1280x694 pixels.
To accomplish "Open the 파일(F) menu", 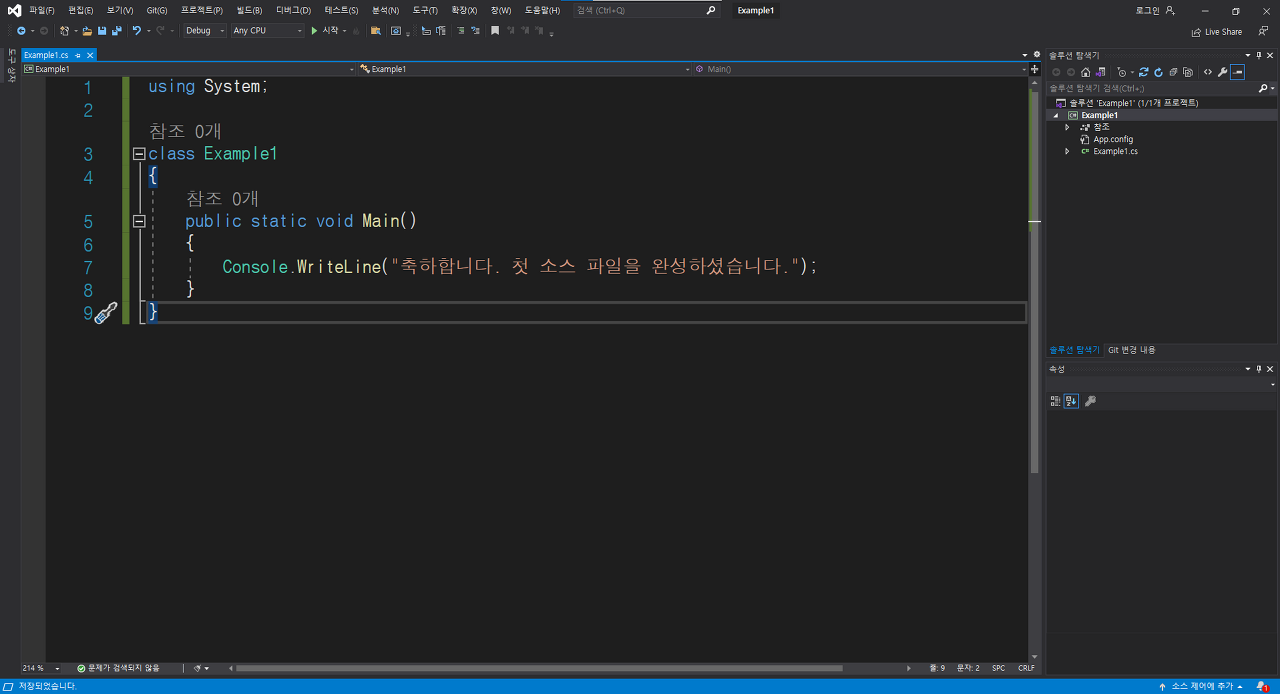I will point(42,10).
